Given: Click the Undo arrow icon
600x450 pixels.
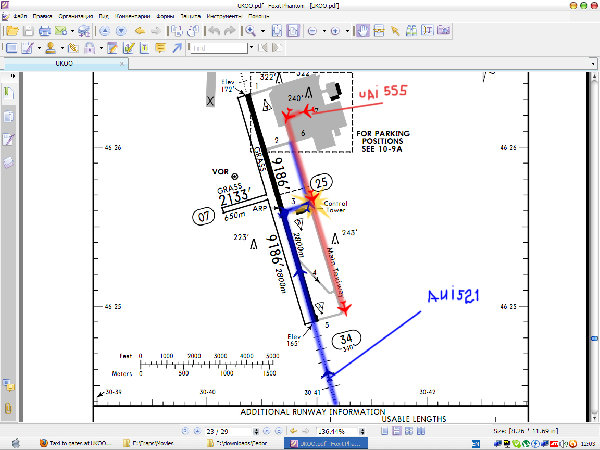Looking at the screenshot, I should tap(214, 31).
